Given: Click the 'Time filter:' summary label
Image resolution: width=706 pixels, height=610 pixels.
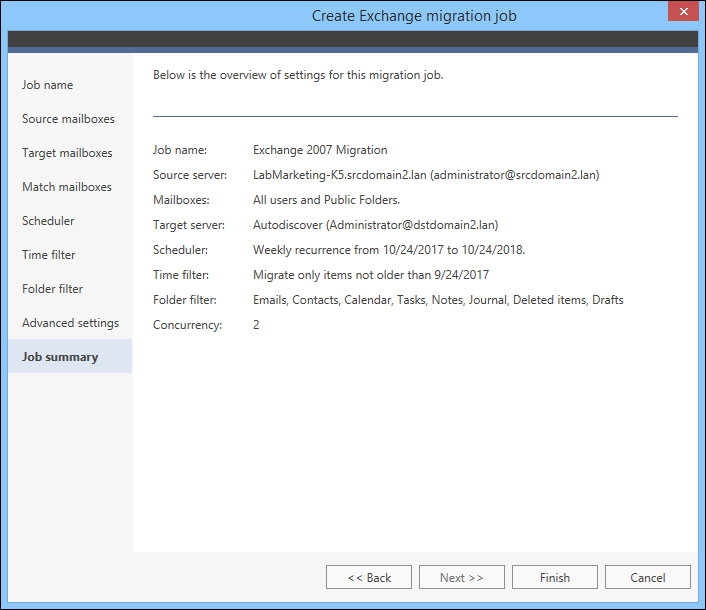Looking at the screenshot, I should (x=181, y=275).
